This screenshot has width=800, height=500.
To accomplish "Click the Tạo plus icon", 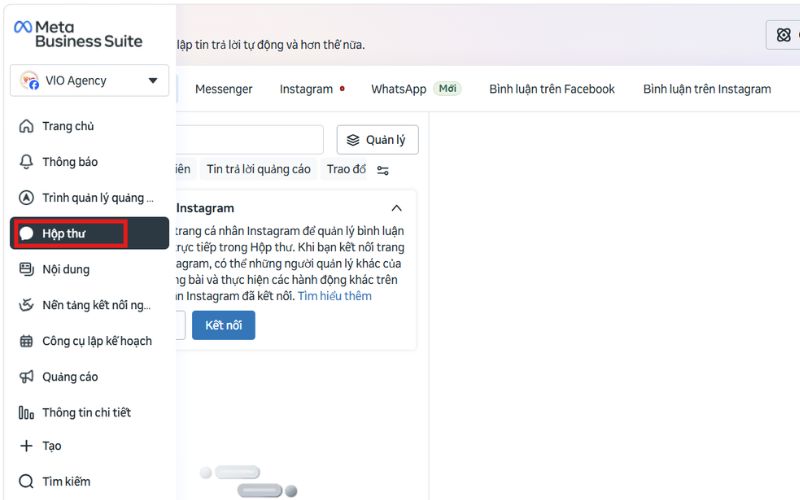I will click(x=26, y=446).
